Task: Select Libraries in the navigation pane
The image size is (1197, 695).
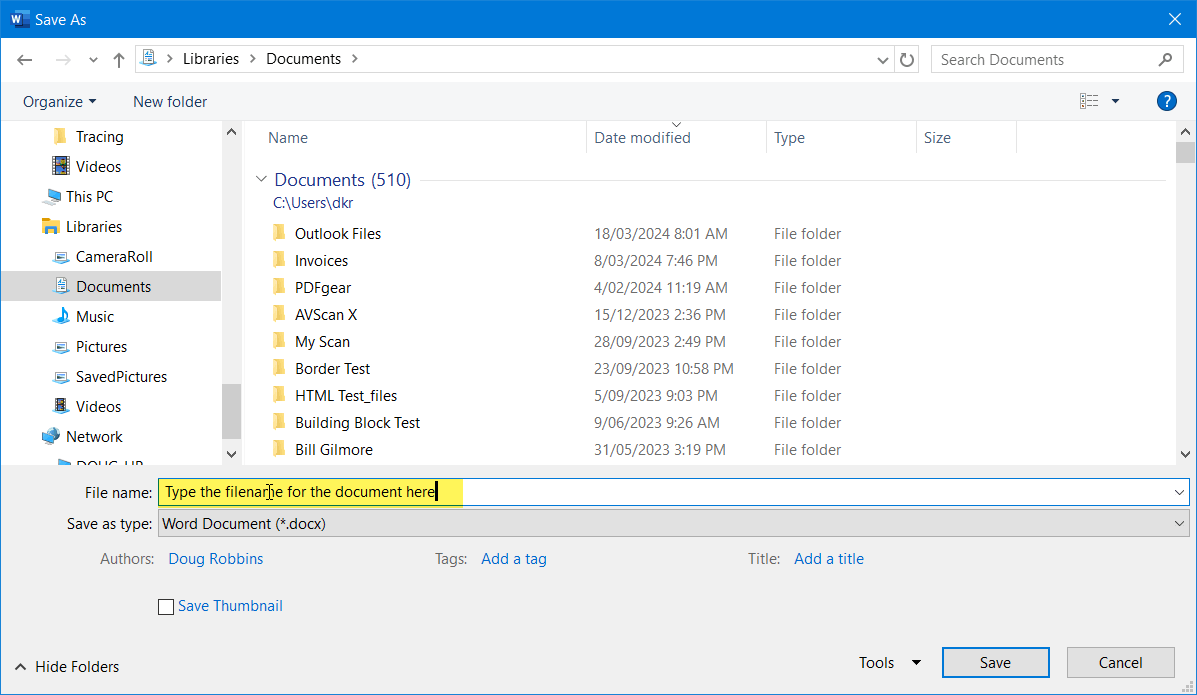Action: point(94,227)
